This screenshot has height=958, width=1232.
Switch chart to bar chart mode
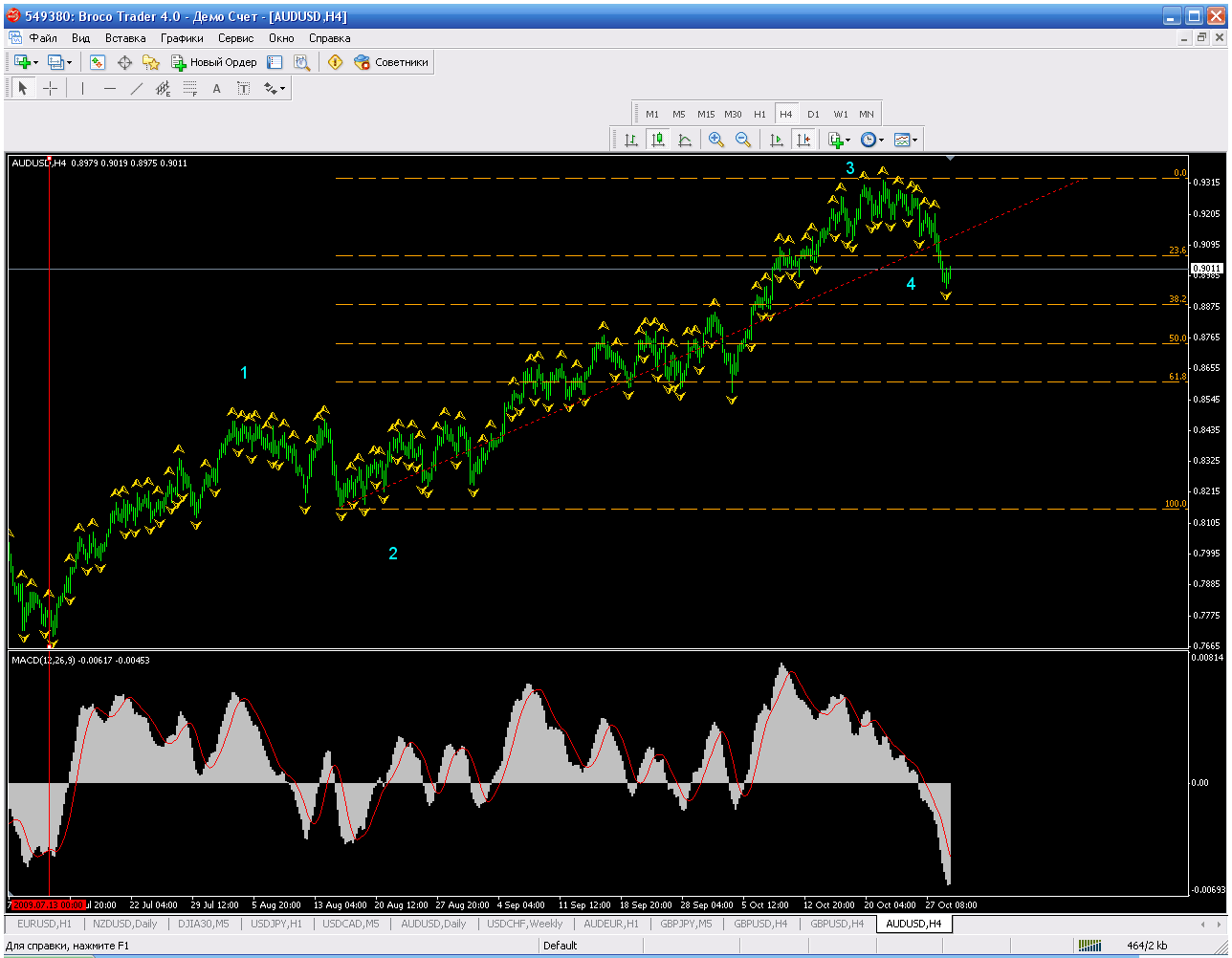pos(631,140)
